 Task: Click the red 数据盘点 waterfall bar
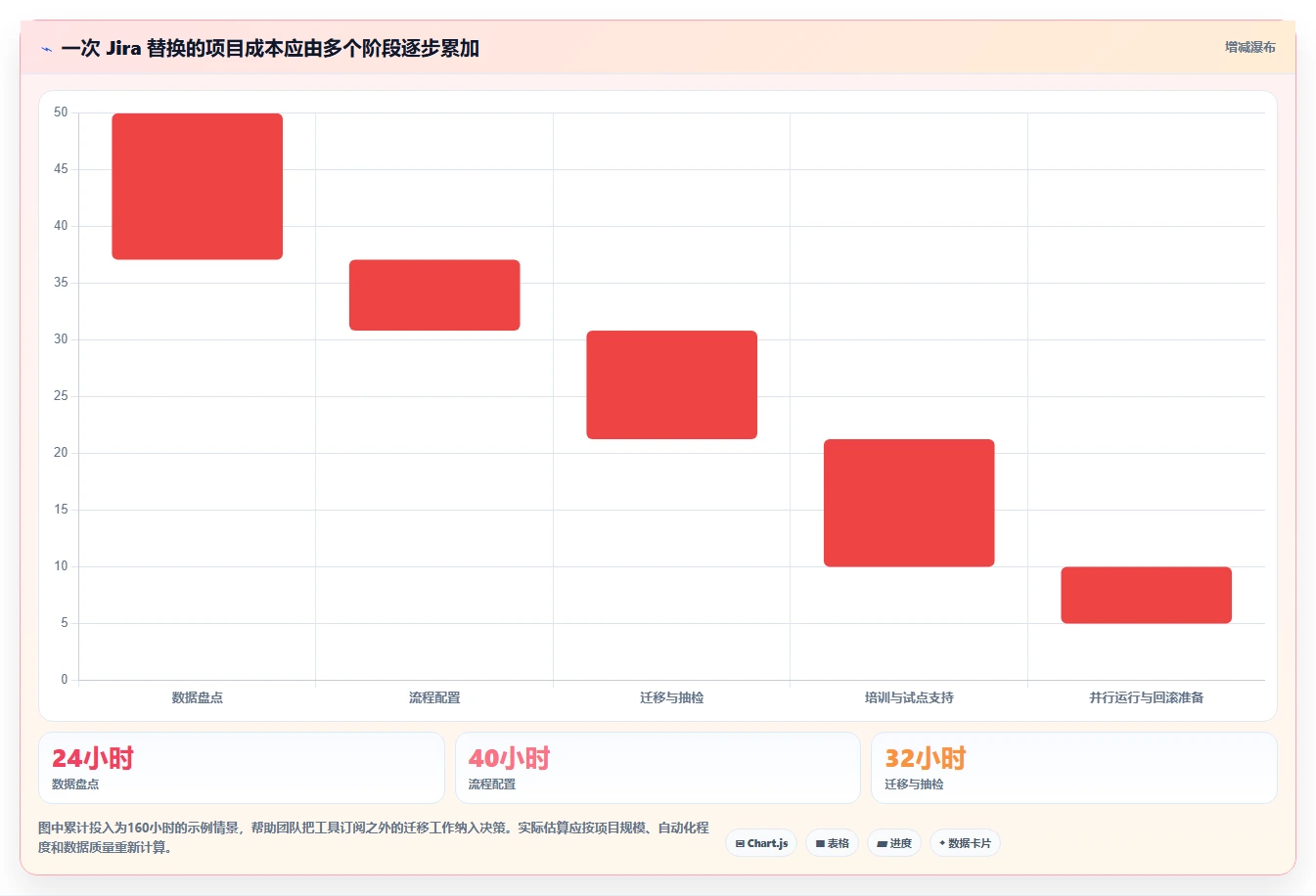coord(198,186)
